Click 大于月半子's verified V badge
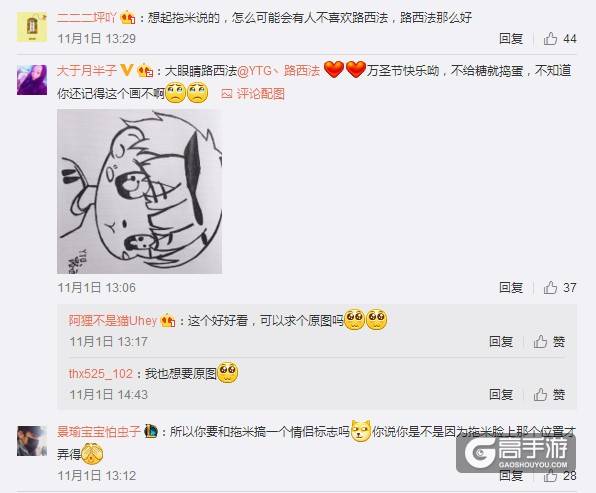 127,70
